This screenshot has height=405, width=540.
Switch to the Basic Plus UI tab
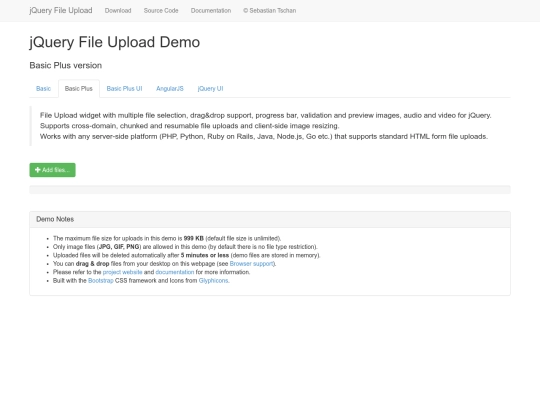(x=124, y=89)
